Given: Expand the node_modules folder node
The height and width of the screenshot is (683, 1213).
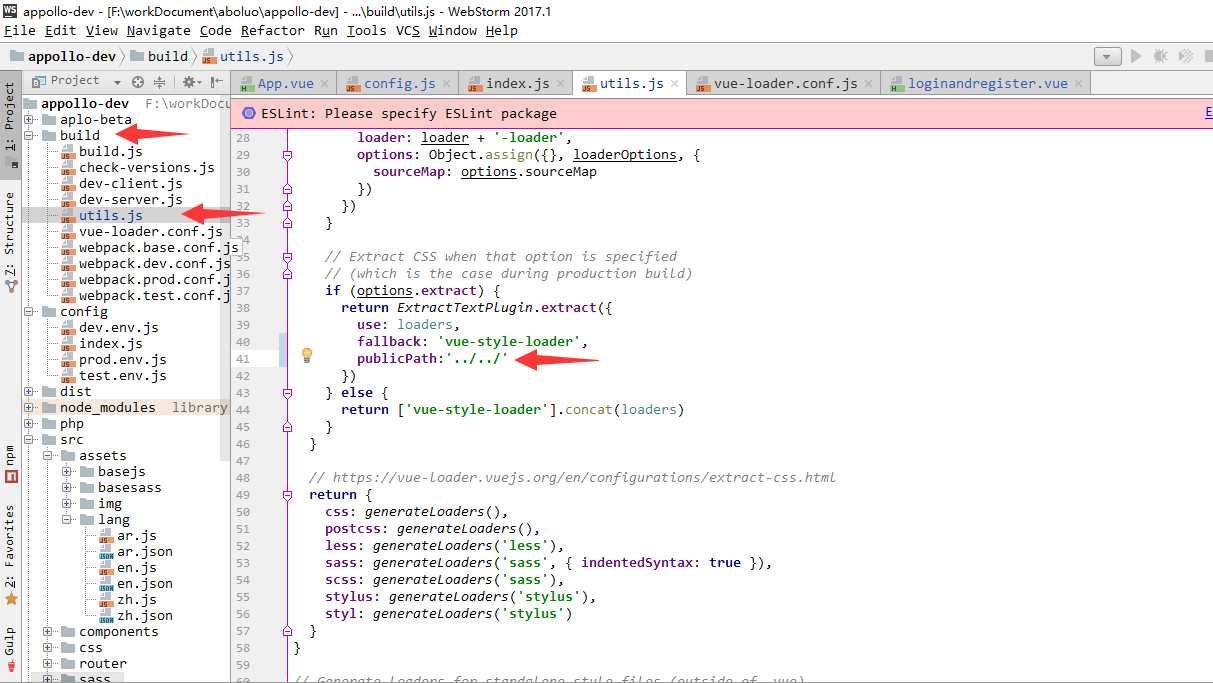Looking at the screenshot, I should point(29,408).
